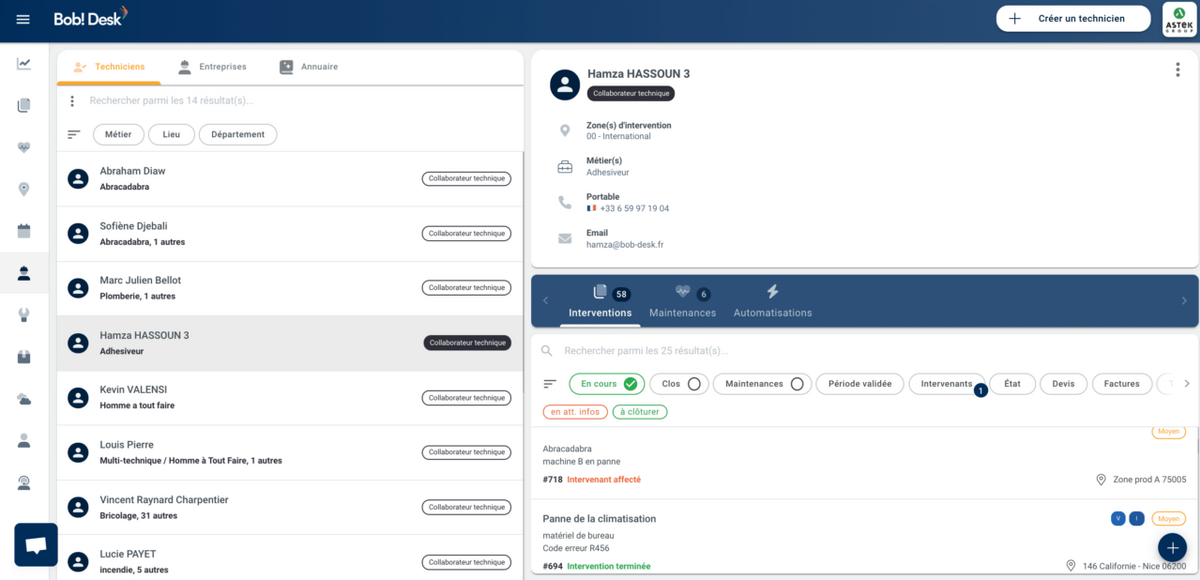Toggle the 'à clôturer' status chip

(x=640, y=412)
